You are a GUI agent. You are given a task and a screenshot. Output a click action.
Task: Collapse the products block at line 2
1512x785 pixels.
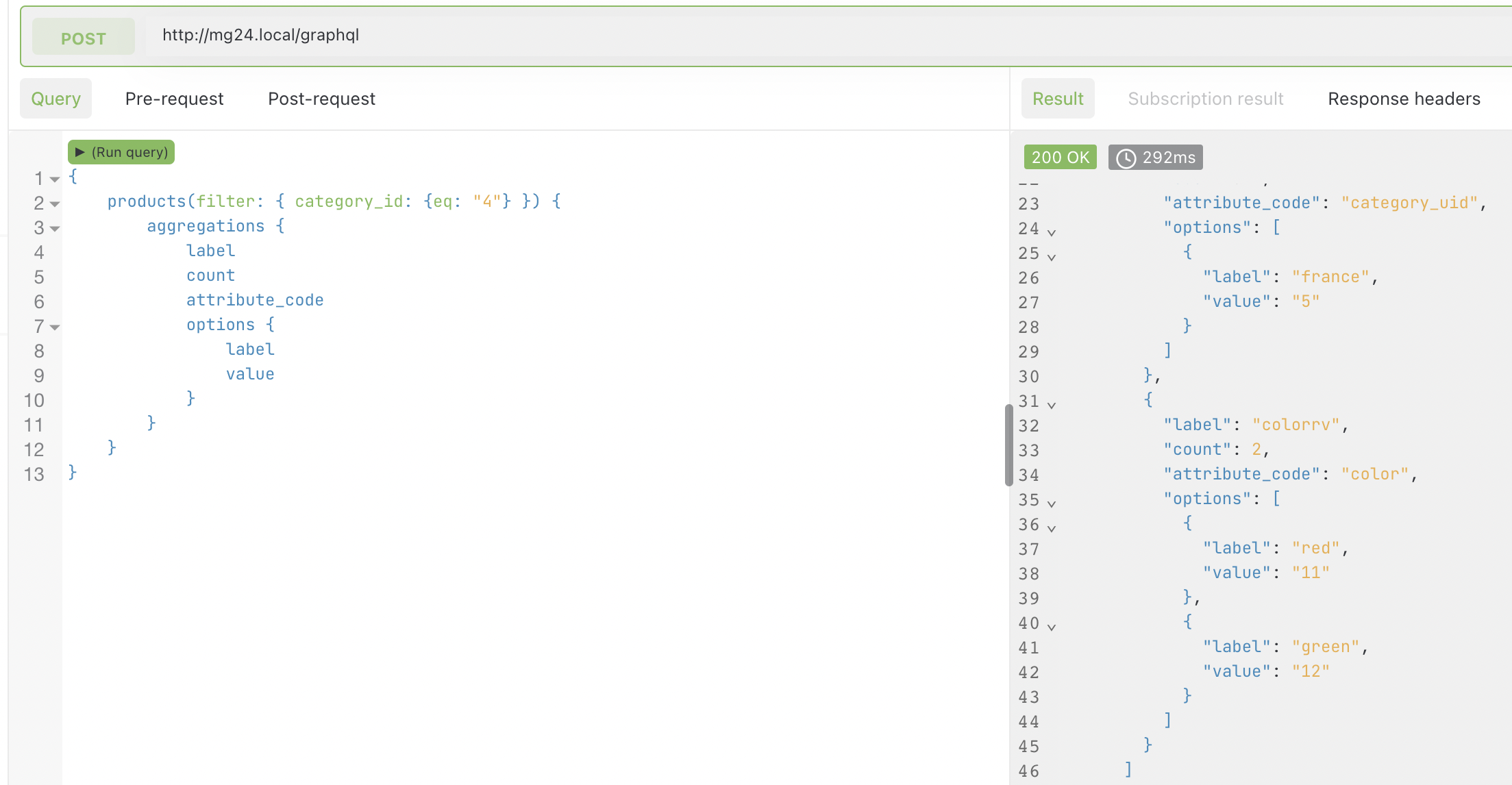click(x=54, y=203)
